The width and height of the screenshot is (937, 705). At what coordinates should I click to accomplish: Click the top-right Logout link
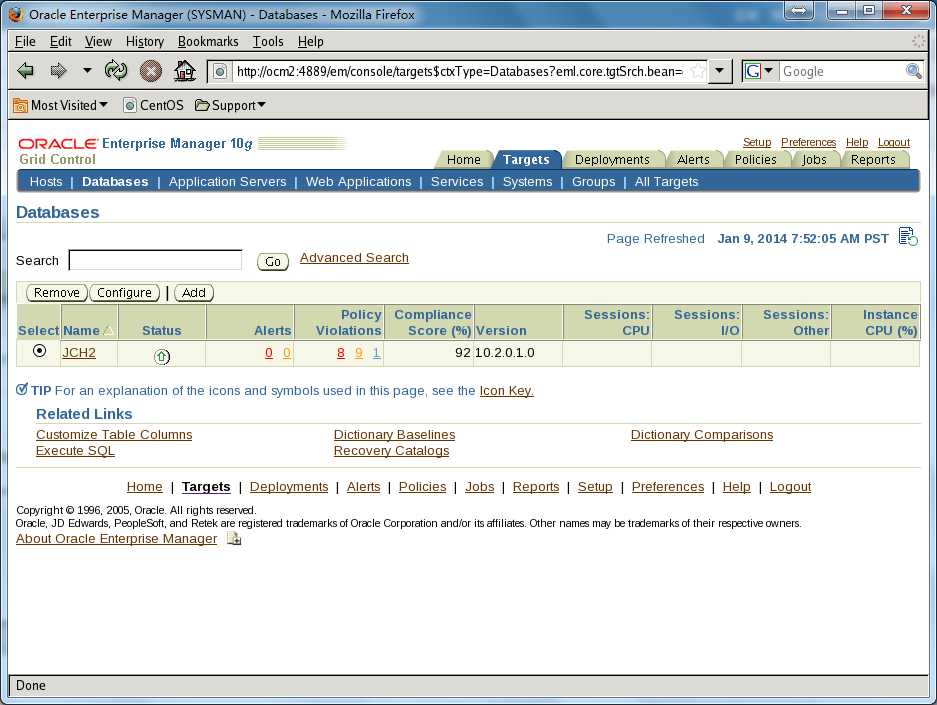tap(893, 142)
